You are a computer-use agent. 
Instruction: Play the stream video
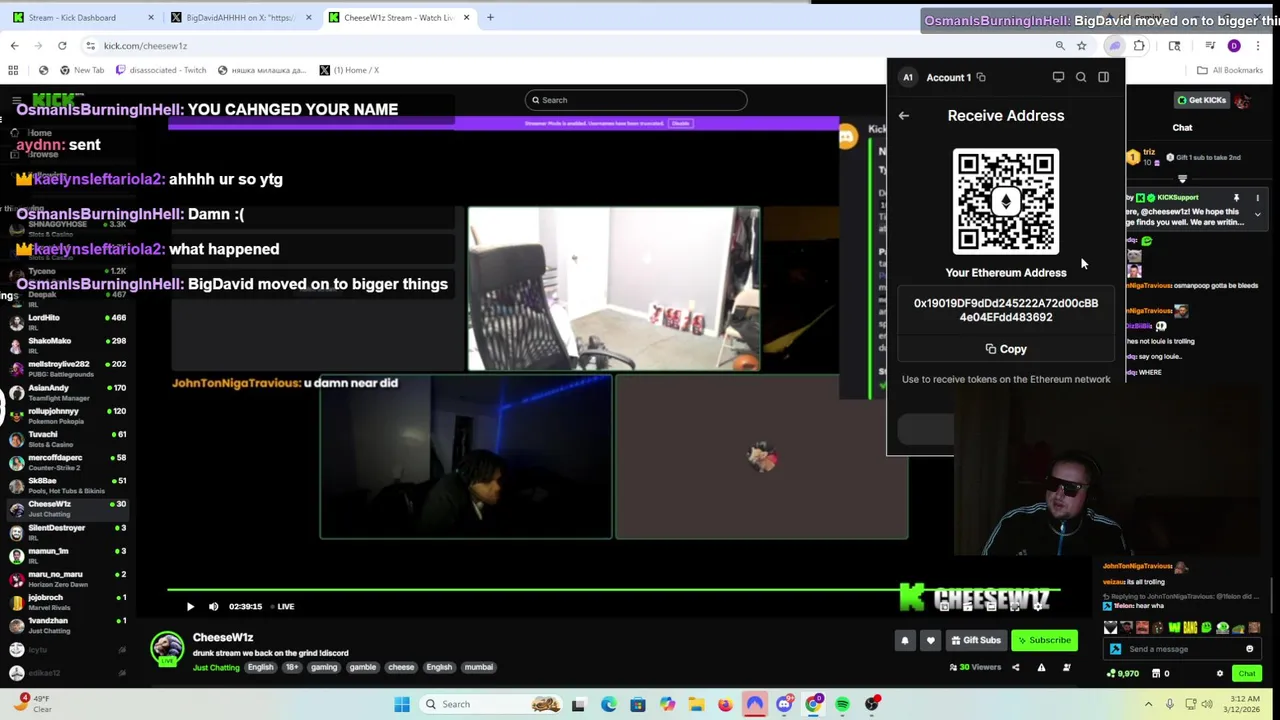pos(190,606)
